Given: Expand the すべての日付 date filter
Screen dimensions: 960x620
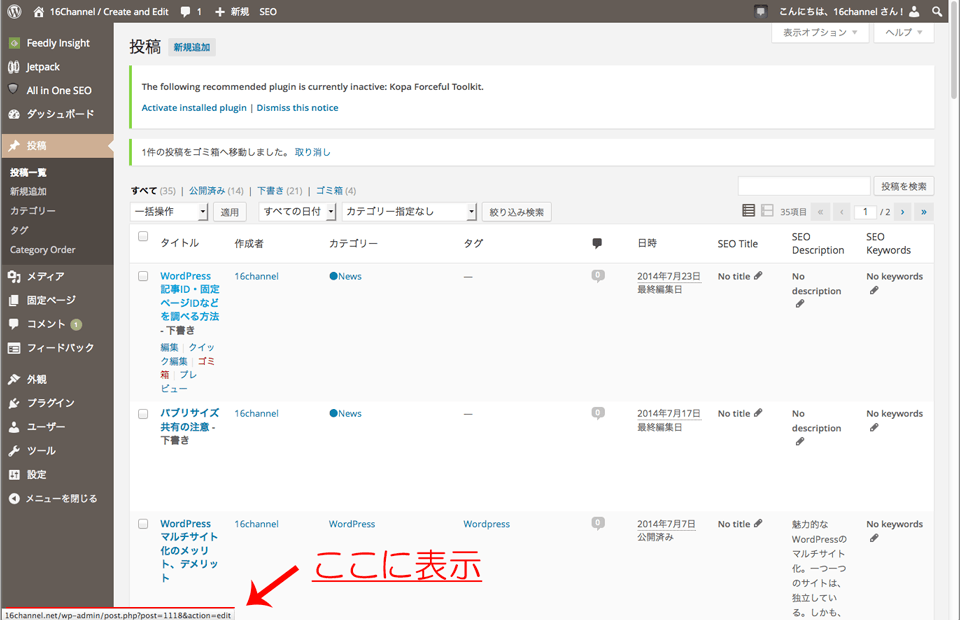Looking at the screenshot, I should point(297,212).
